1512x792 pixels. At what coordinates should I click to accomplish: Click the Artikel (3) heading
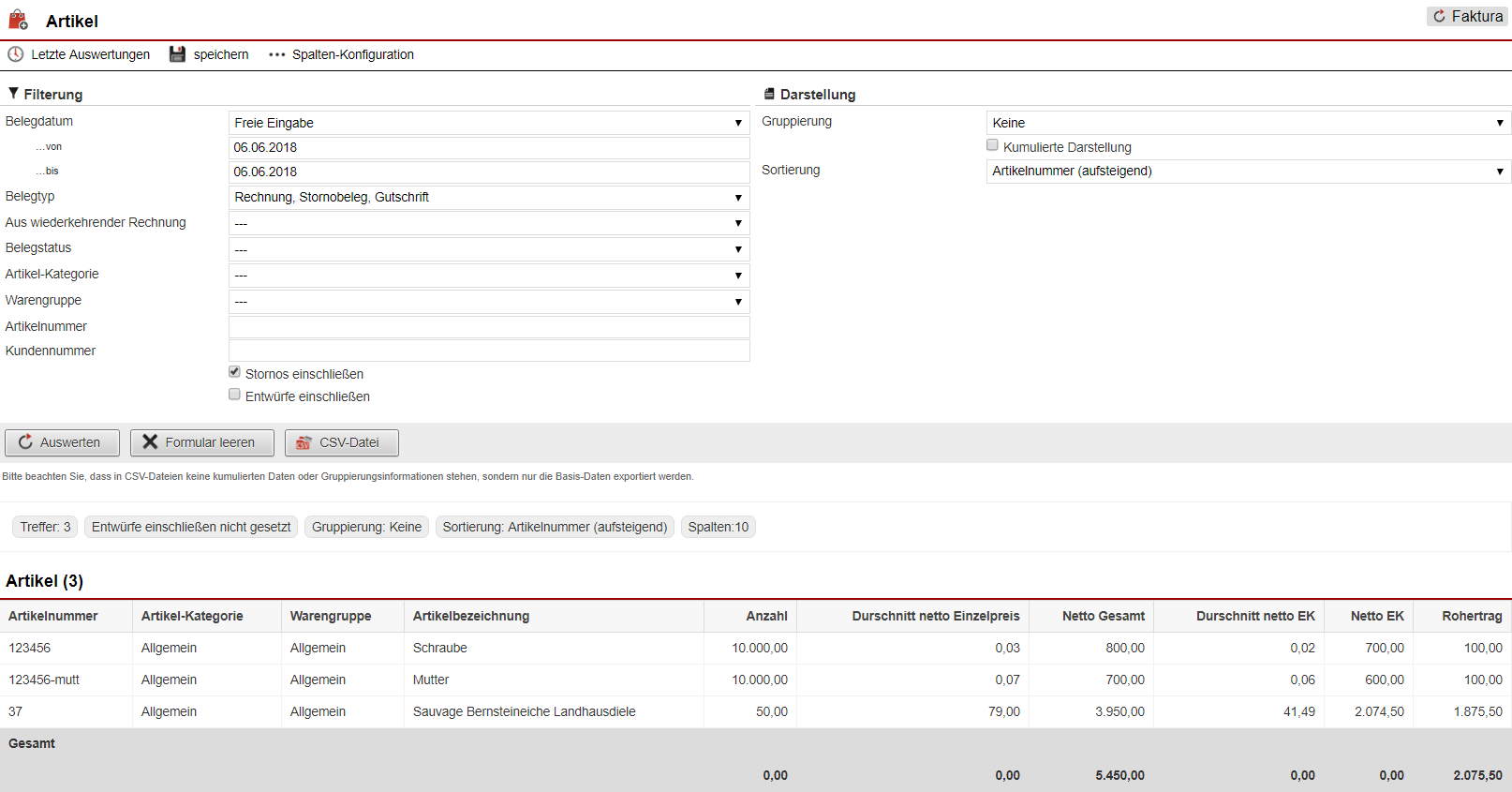tap(45, 581)
